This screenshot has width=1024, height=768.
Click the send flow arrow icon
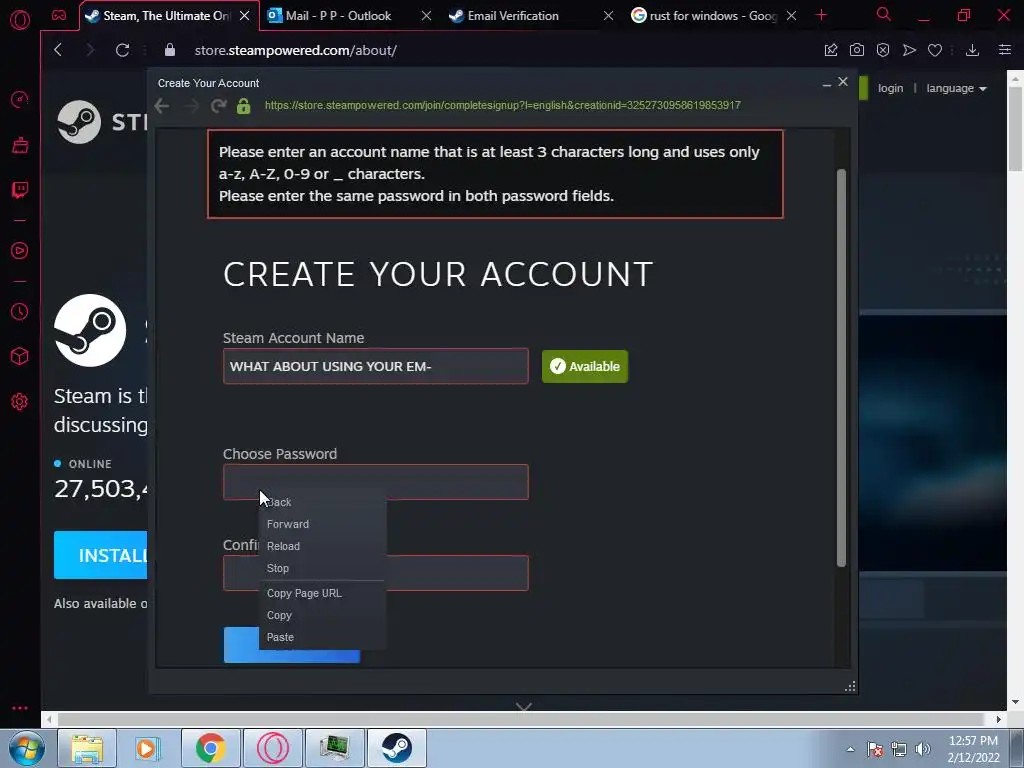point(909,50)
